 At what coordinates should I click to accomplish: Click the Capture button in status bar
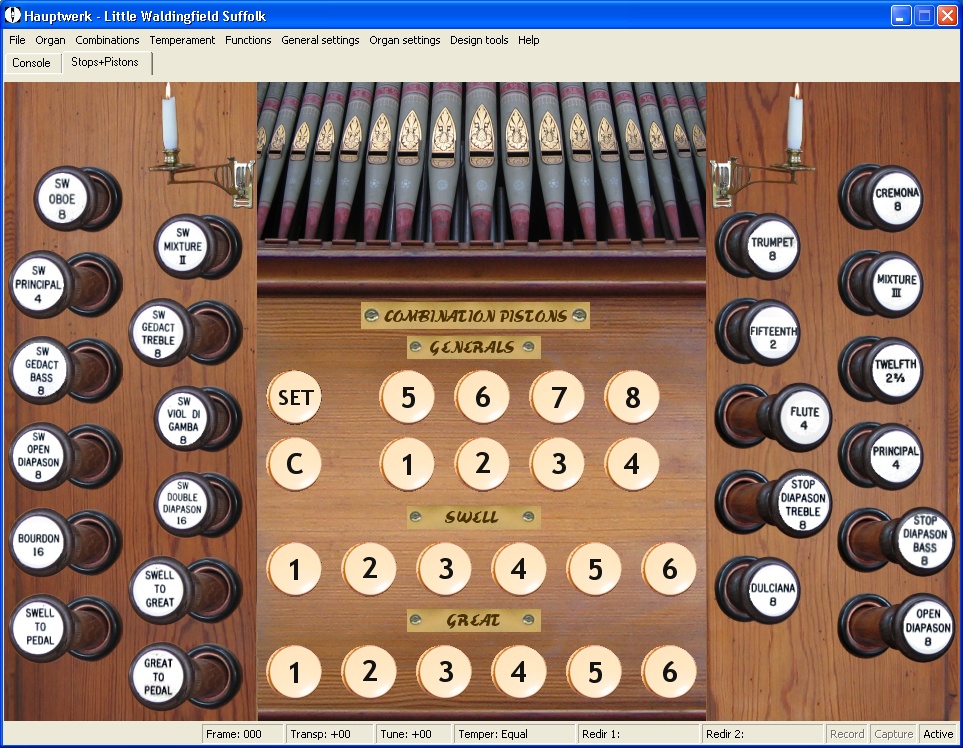pos(893,734)
